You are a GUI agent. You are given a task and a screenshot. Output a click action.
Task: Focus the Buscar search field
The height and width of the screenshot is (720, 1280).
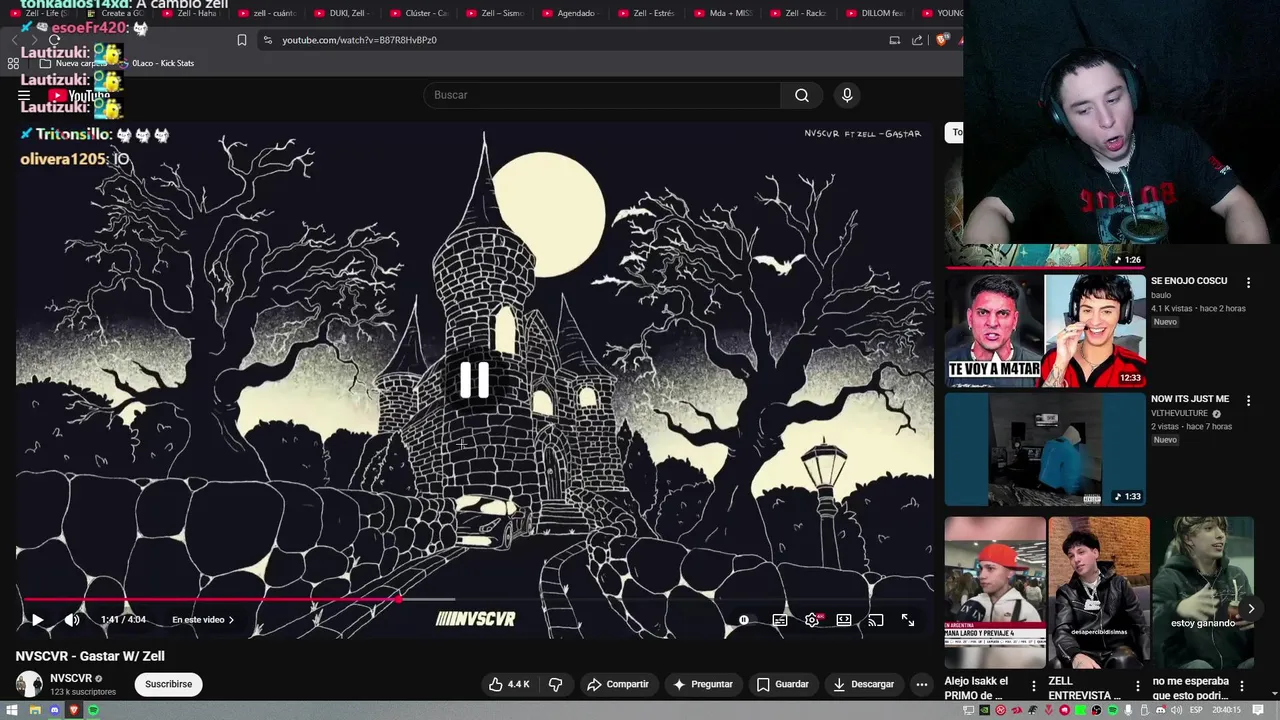602,95
